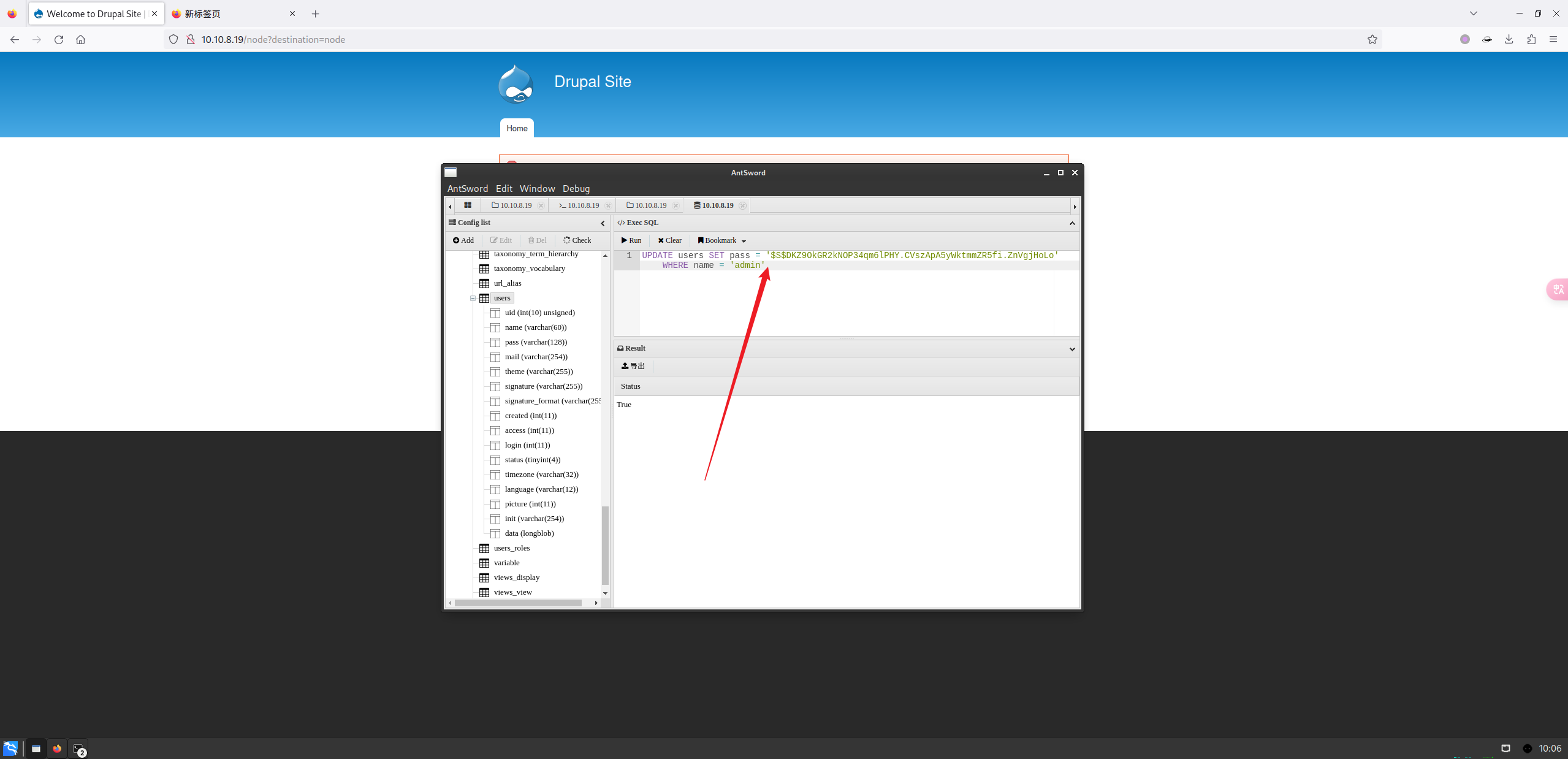The height and width of the screenshot is (759, 1568).
Task: Open the AntSword menu
Action: click(468, 189)
